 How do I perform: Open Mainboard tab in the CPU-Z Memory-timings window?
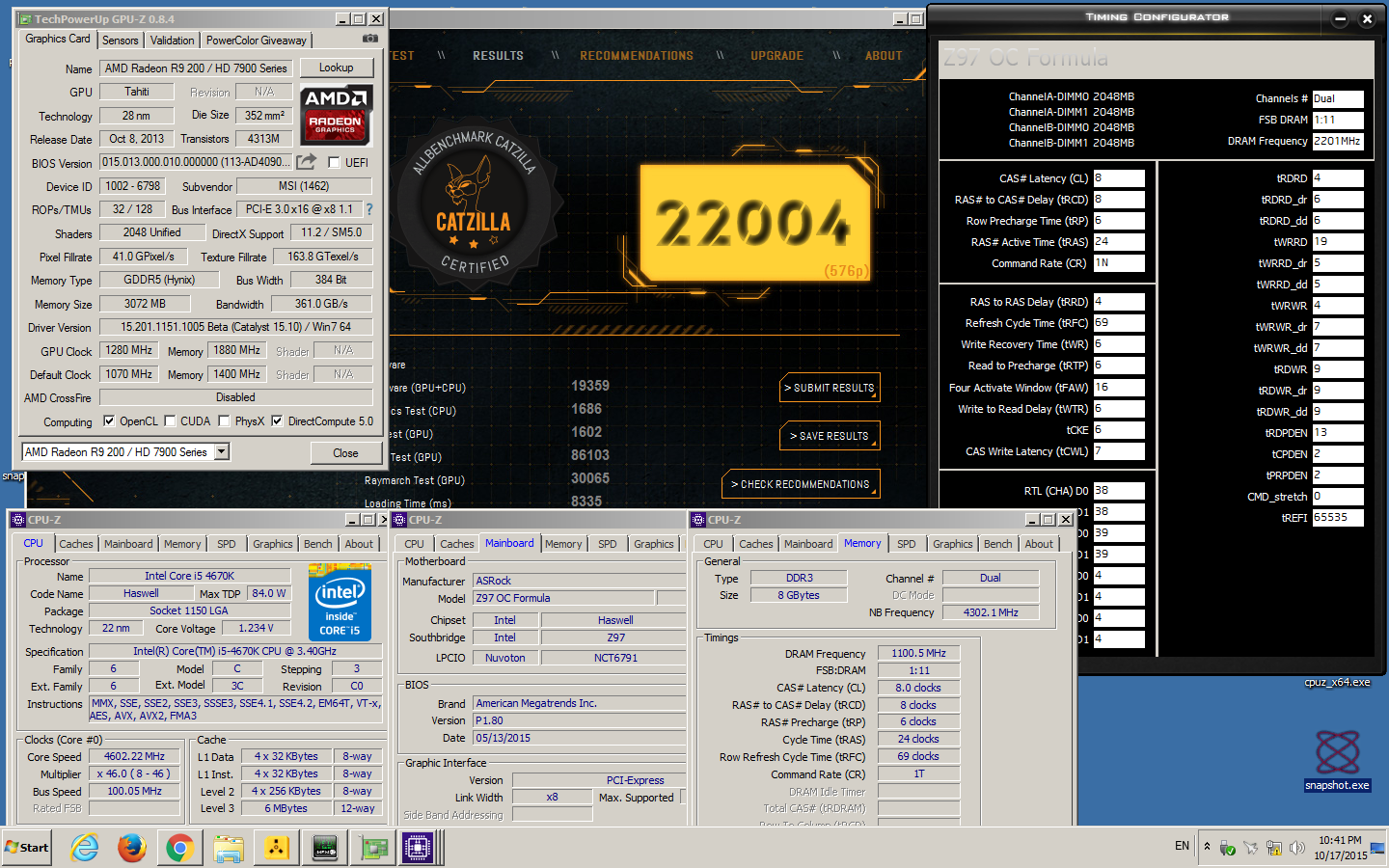click(808, 544)
